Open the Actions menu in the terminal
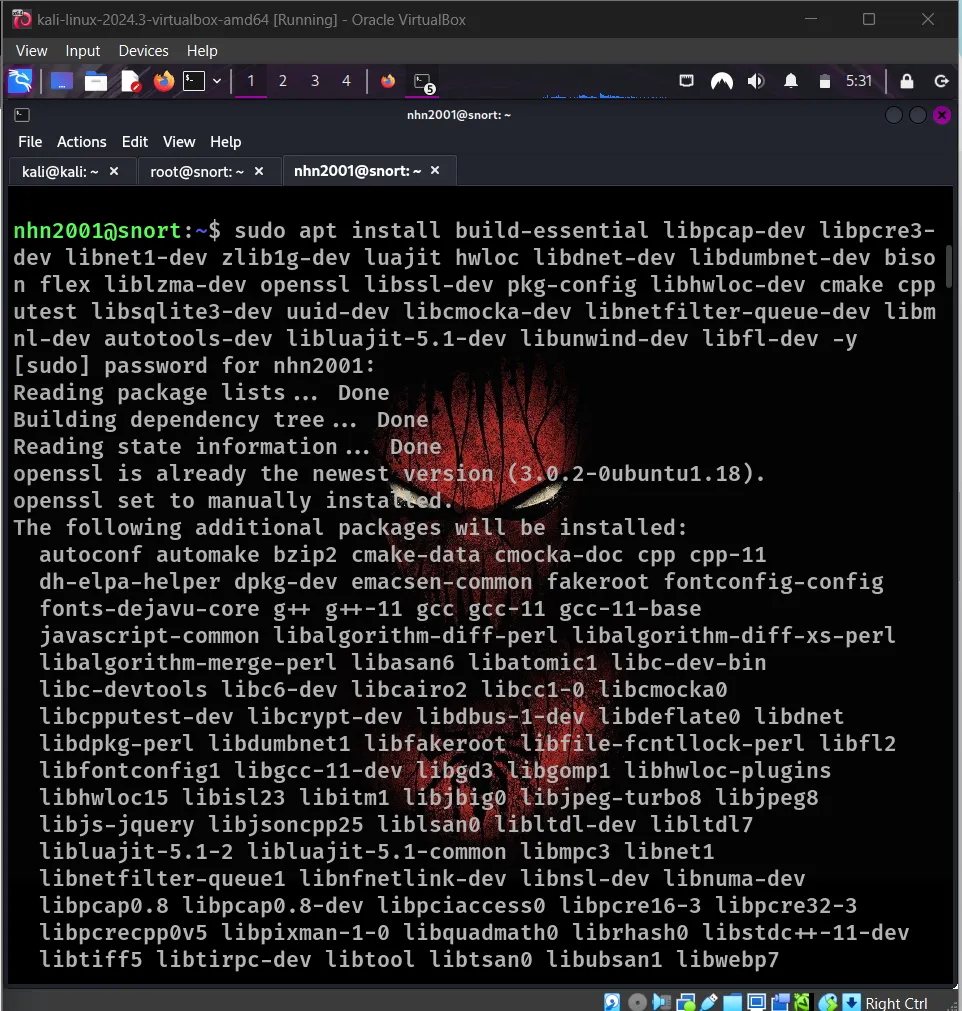 pos(81,141)
